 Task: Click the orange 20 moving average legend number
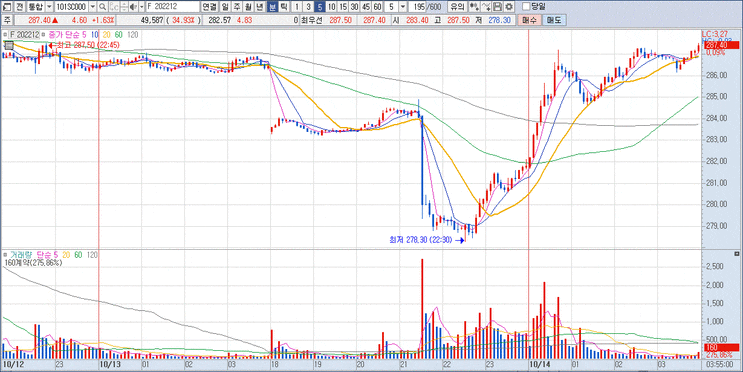pyautogui.click(x=106, y=35)
